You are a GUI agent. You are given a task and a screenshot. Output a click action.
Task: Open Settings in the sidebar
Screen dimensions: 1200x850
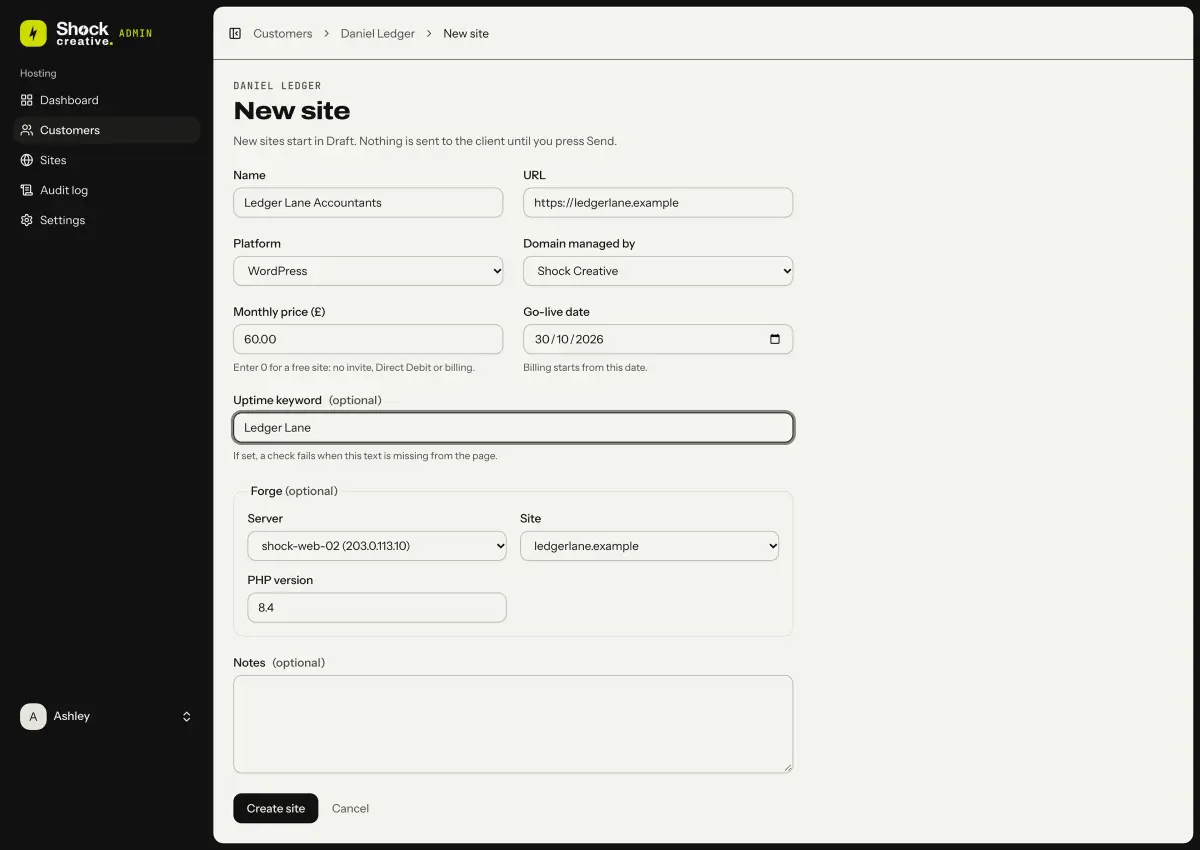click(107, 220)
